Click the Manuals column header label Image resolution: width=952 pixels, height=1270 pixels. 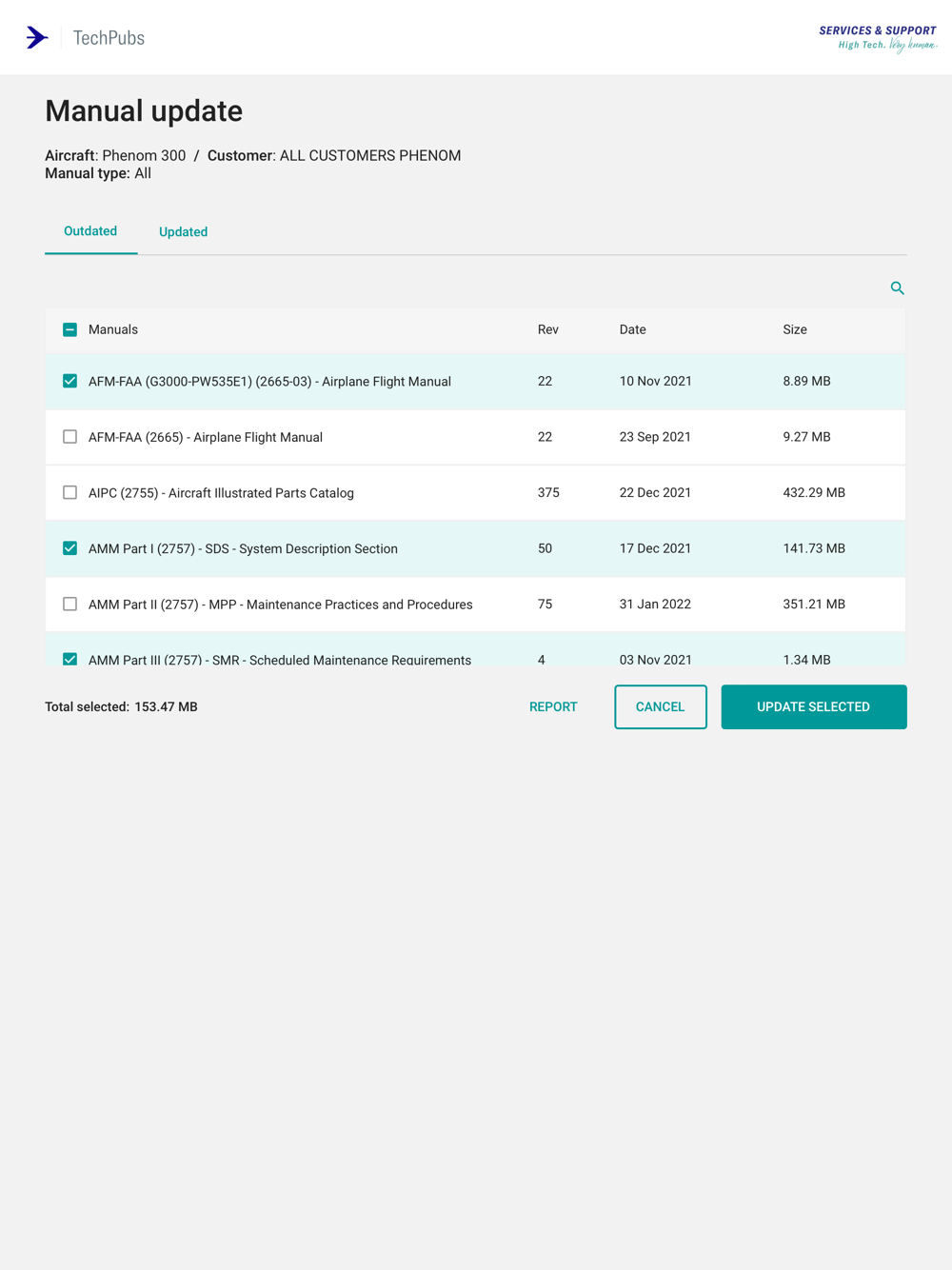click(x=113, y=329)
